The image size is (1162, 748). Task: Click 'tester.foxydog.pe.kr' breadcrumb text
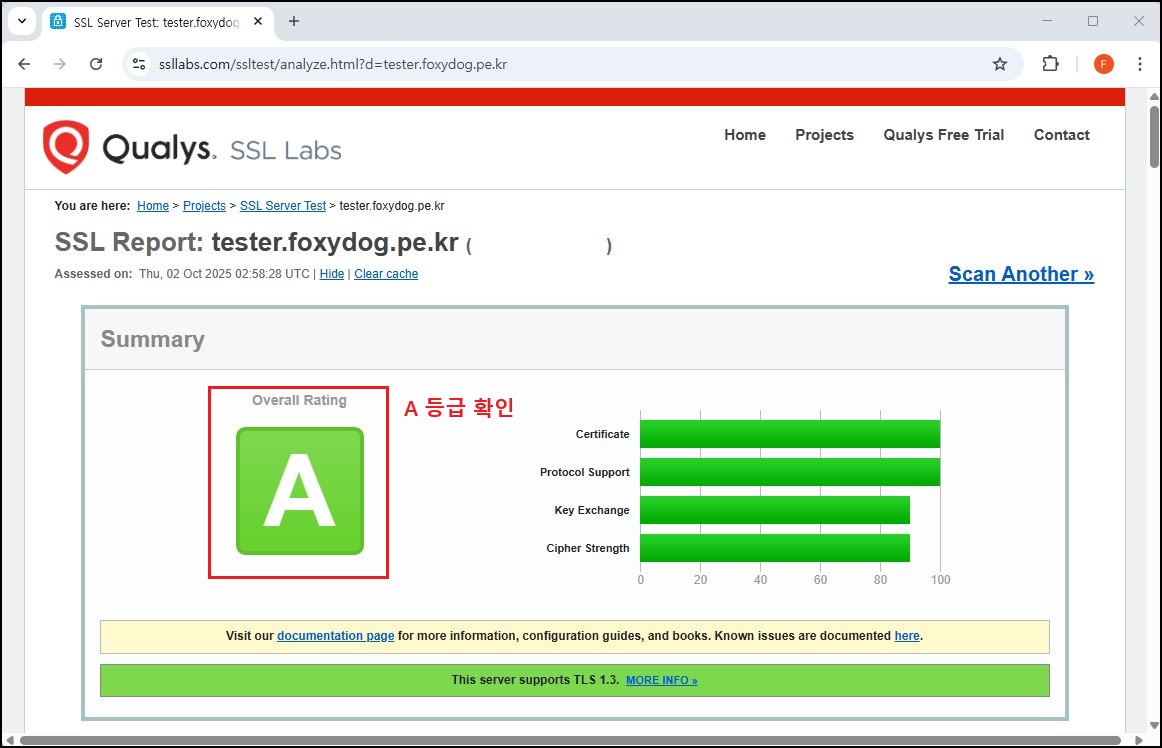[x=392, y=206]
